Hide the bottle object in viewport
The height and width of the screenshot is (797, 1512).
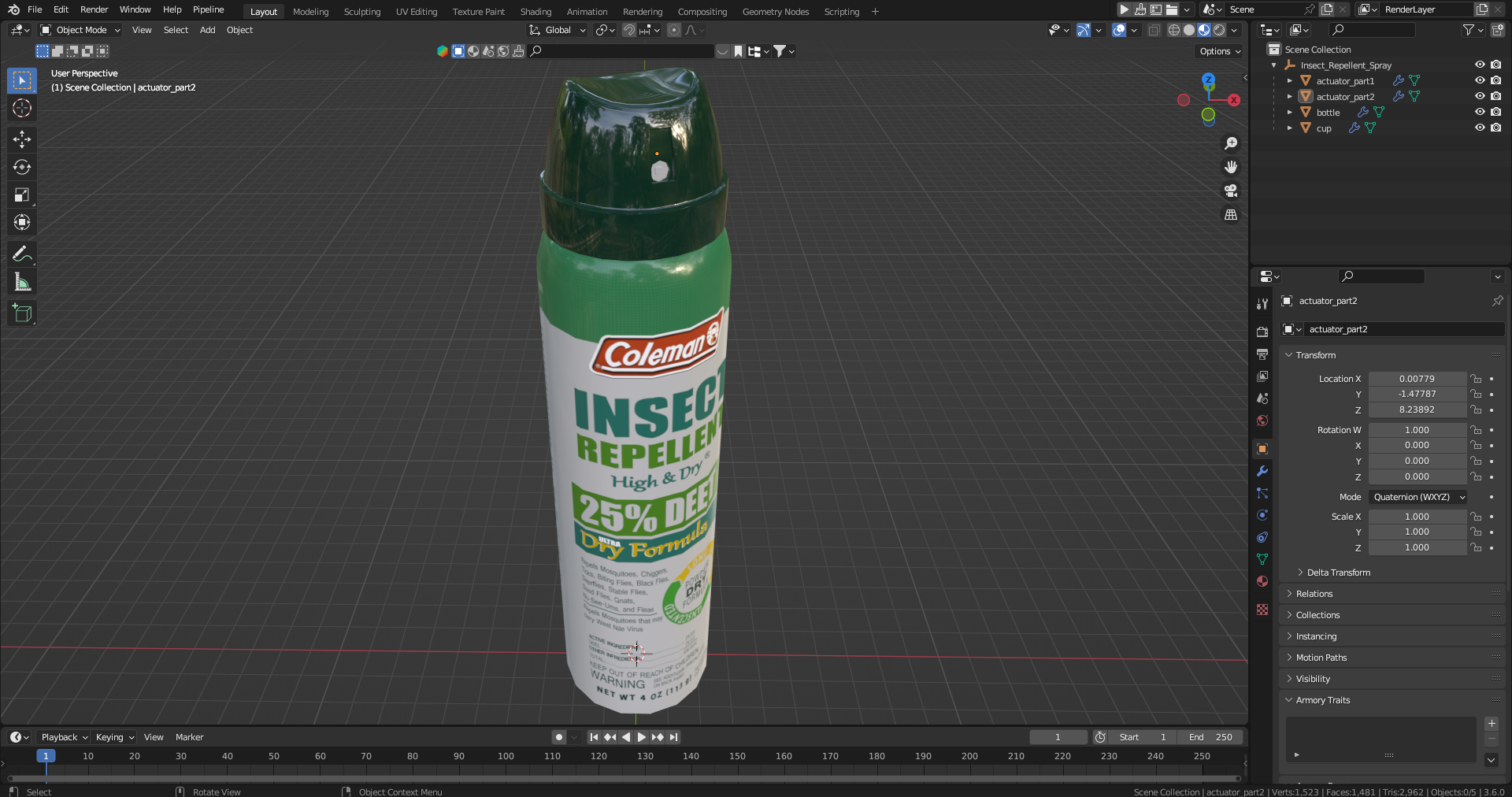[1480, 112]
